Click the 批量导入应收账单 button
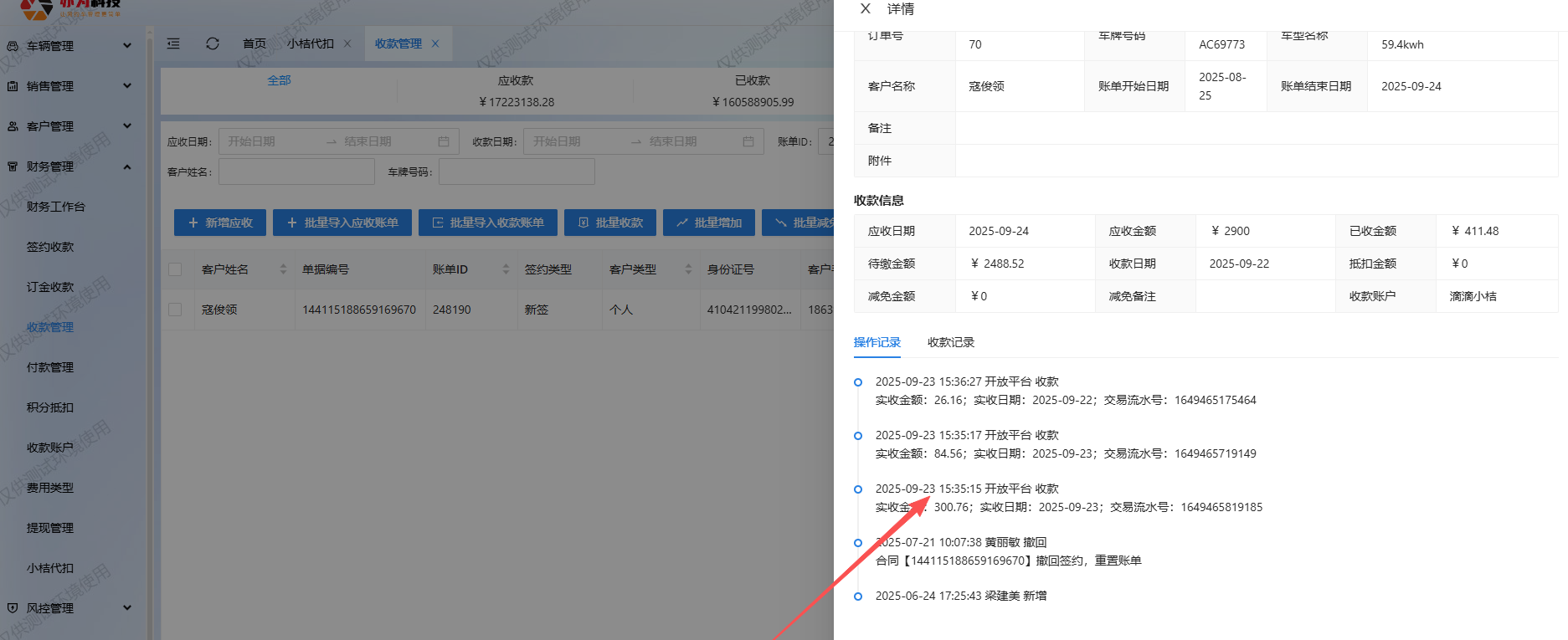This screenshot has height=640, width=1568. point(342,223)
